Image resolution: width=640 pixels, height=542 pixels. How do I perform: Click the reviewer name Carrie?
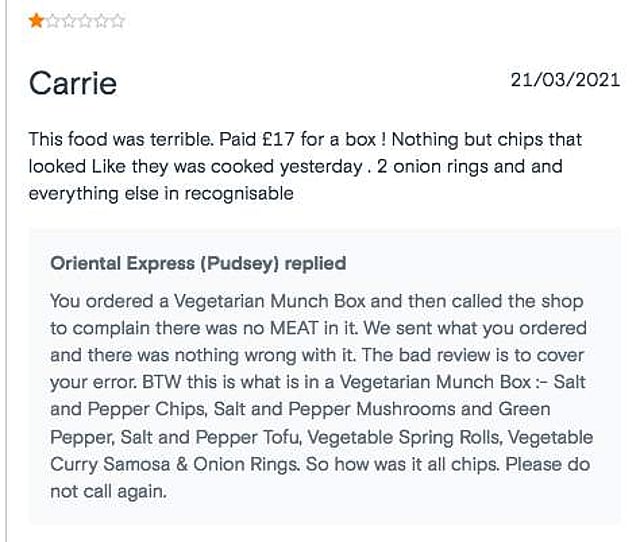click(x=73, y=83)
